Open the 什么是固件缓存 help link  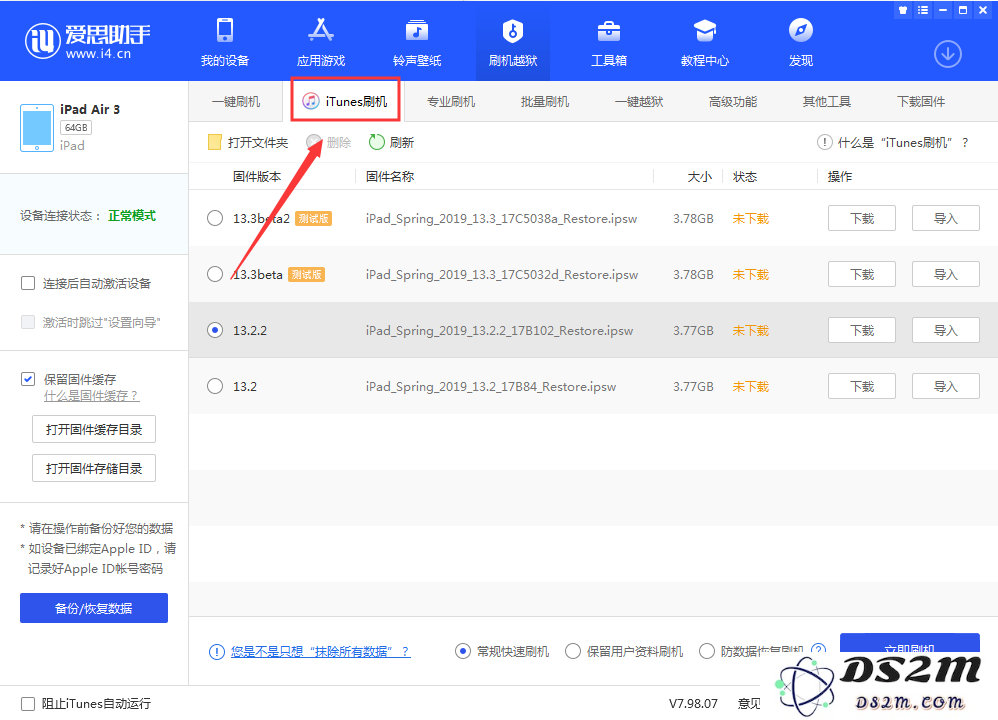click(x=91, y=396)
